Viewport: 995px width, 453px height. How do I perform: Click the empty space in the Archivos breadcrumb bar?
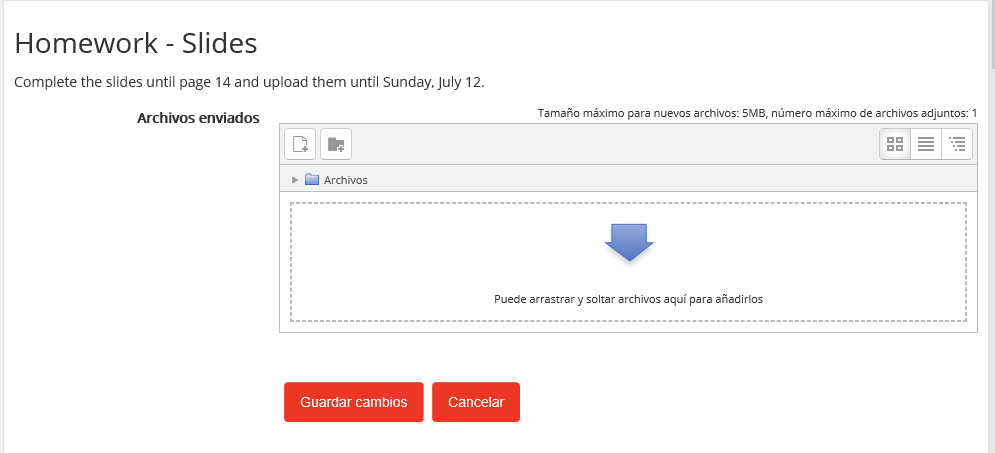[671, 180]
